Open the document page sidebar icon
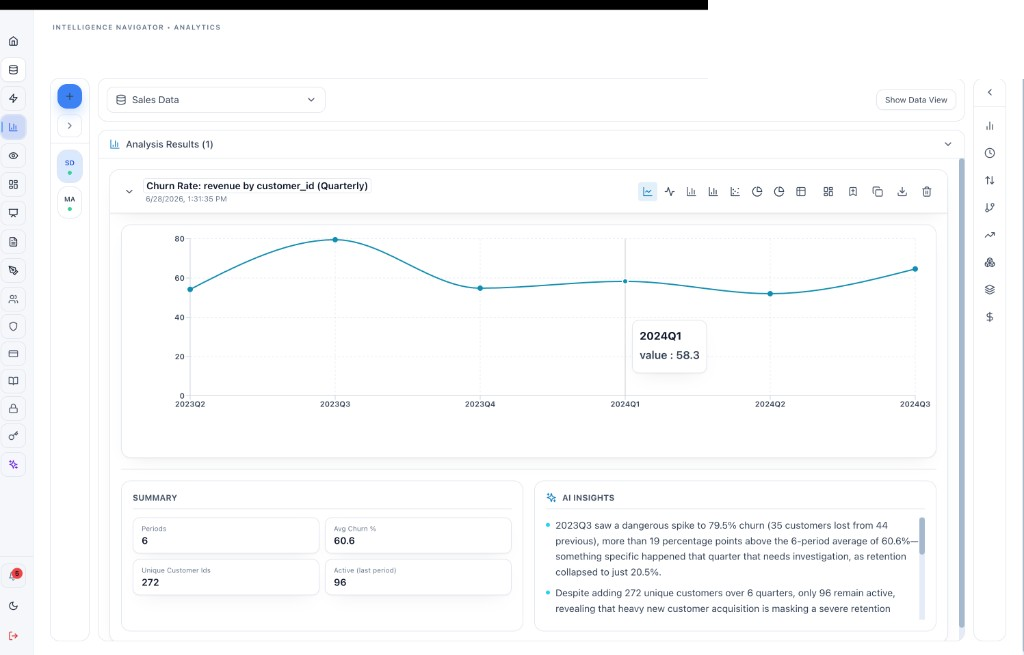The image size is (1024, 655). [x=13, y=242]
